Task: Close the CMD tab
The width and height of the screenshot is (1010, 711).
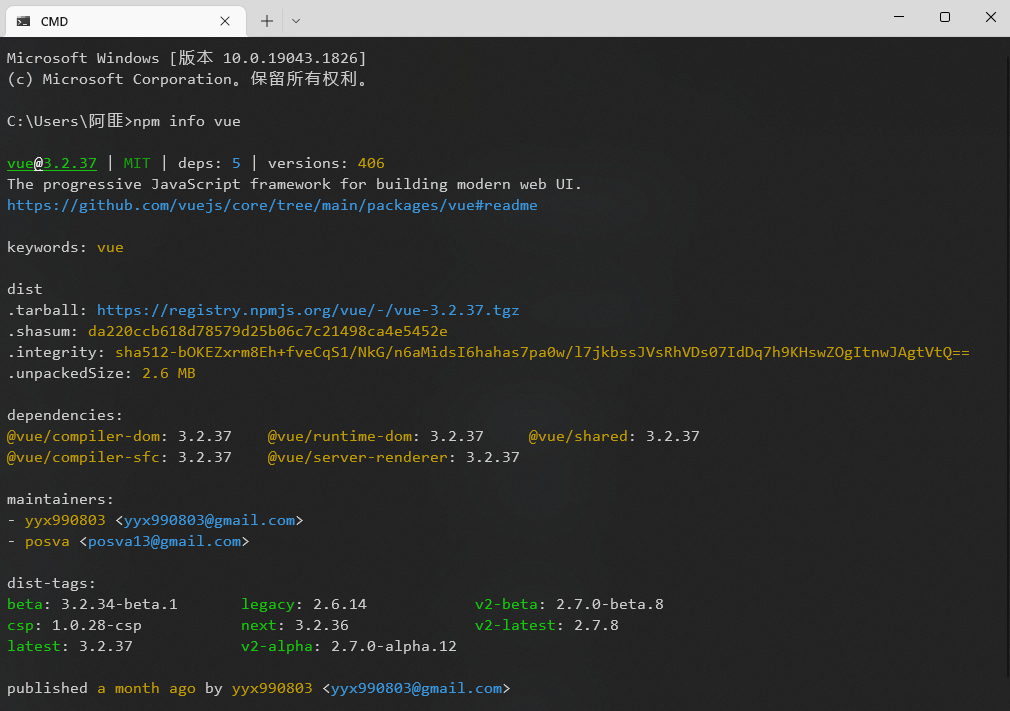Action: click(x=225, y=21)
